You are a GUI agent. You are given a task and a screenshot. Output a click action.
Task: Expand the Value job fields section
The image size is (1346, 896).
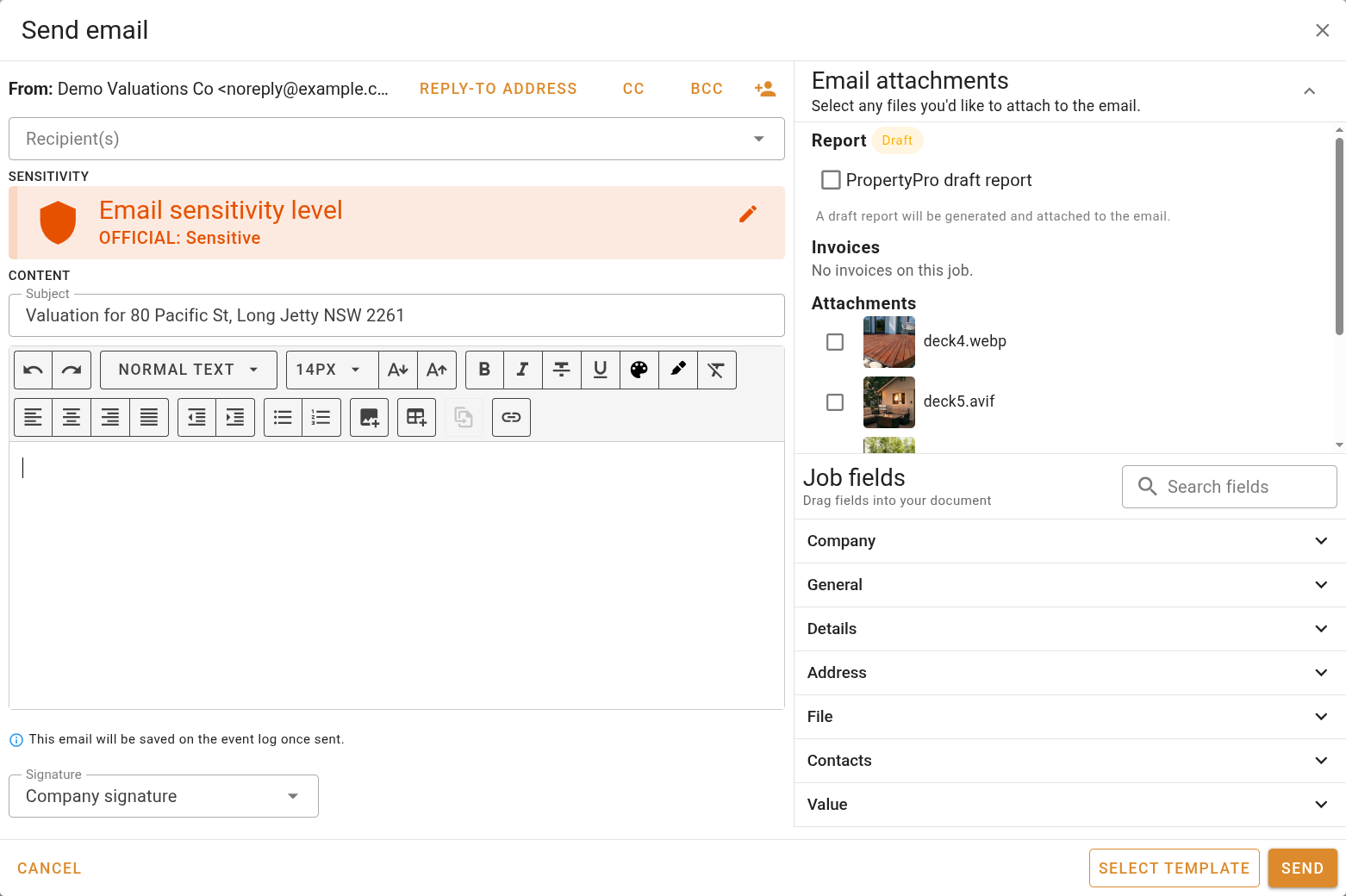1069,805
